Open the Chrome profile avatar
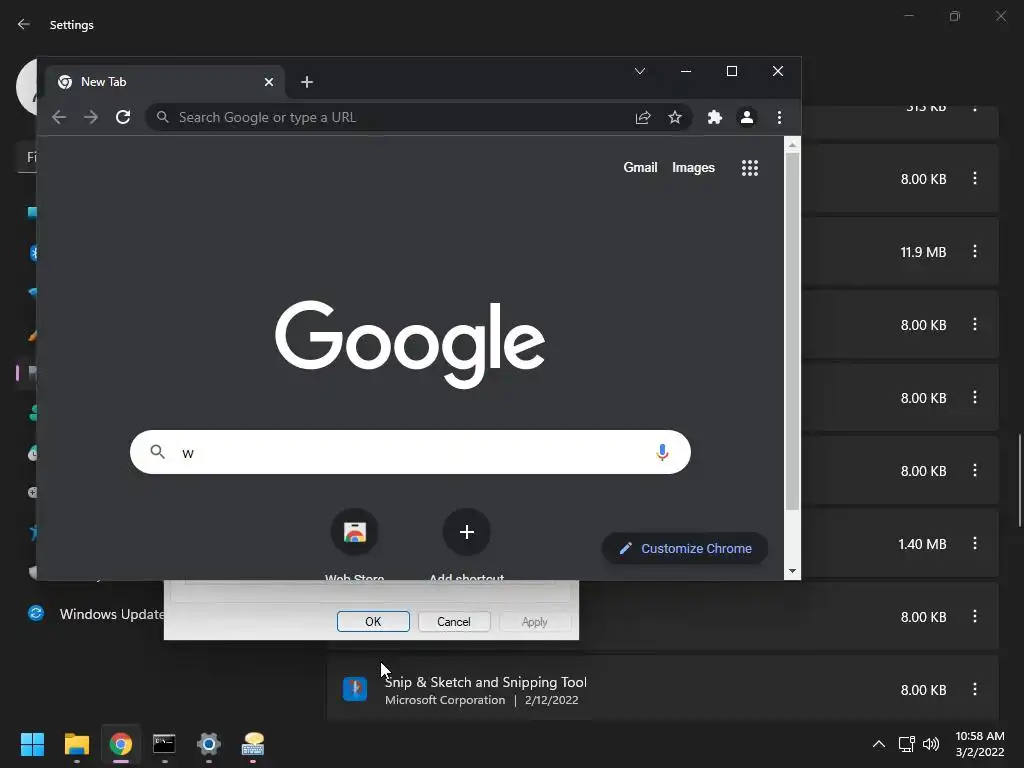The image size is (1024, 768). (746, 118)
